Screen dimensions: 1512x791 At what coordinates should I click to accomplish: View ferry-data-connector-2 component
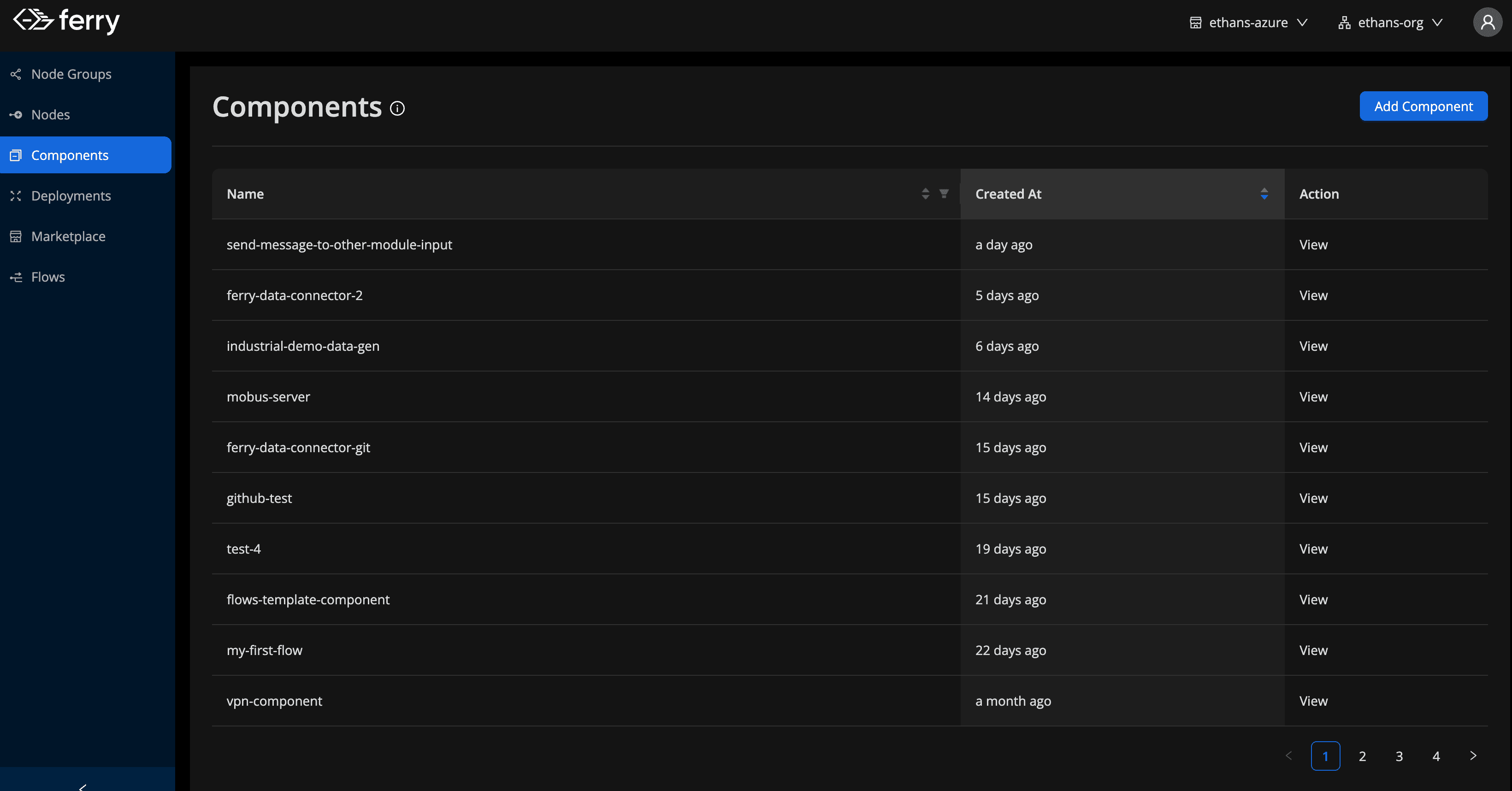pos(1313,295)
